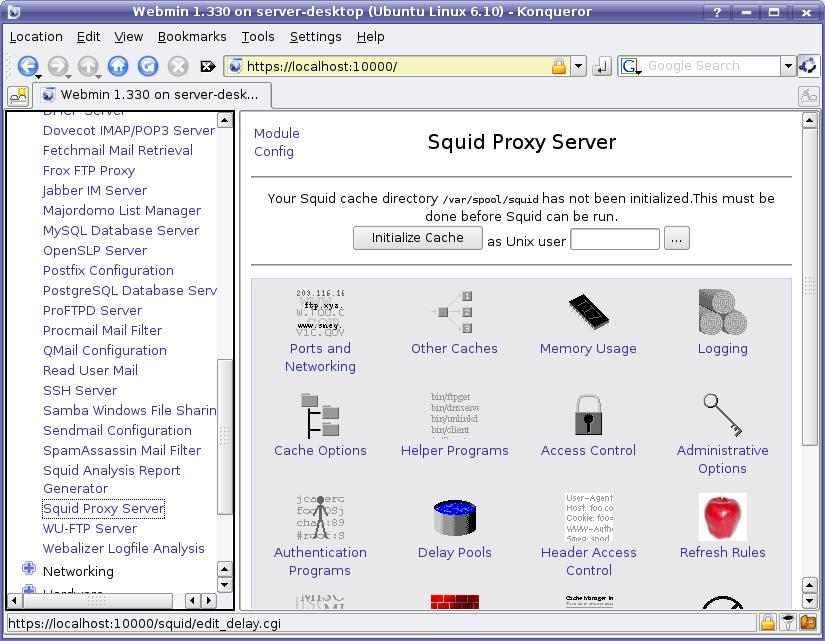Click the '...' user chooser button
This screenshot has width=825, height=641.
(x=677, y=239)
